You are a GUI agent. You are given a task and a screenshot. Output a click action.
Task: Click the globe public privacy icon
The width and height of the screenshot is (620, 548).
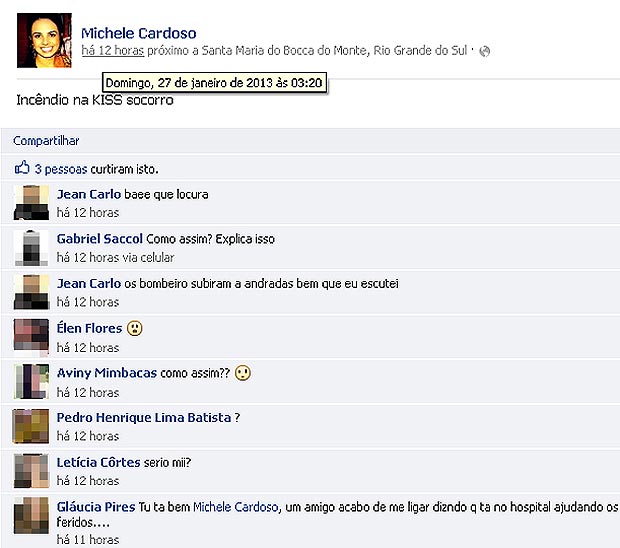click(x=484, y=51)
